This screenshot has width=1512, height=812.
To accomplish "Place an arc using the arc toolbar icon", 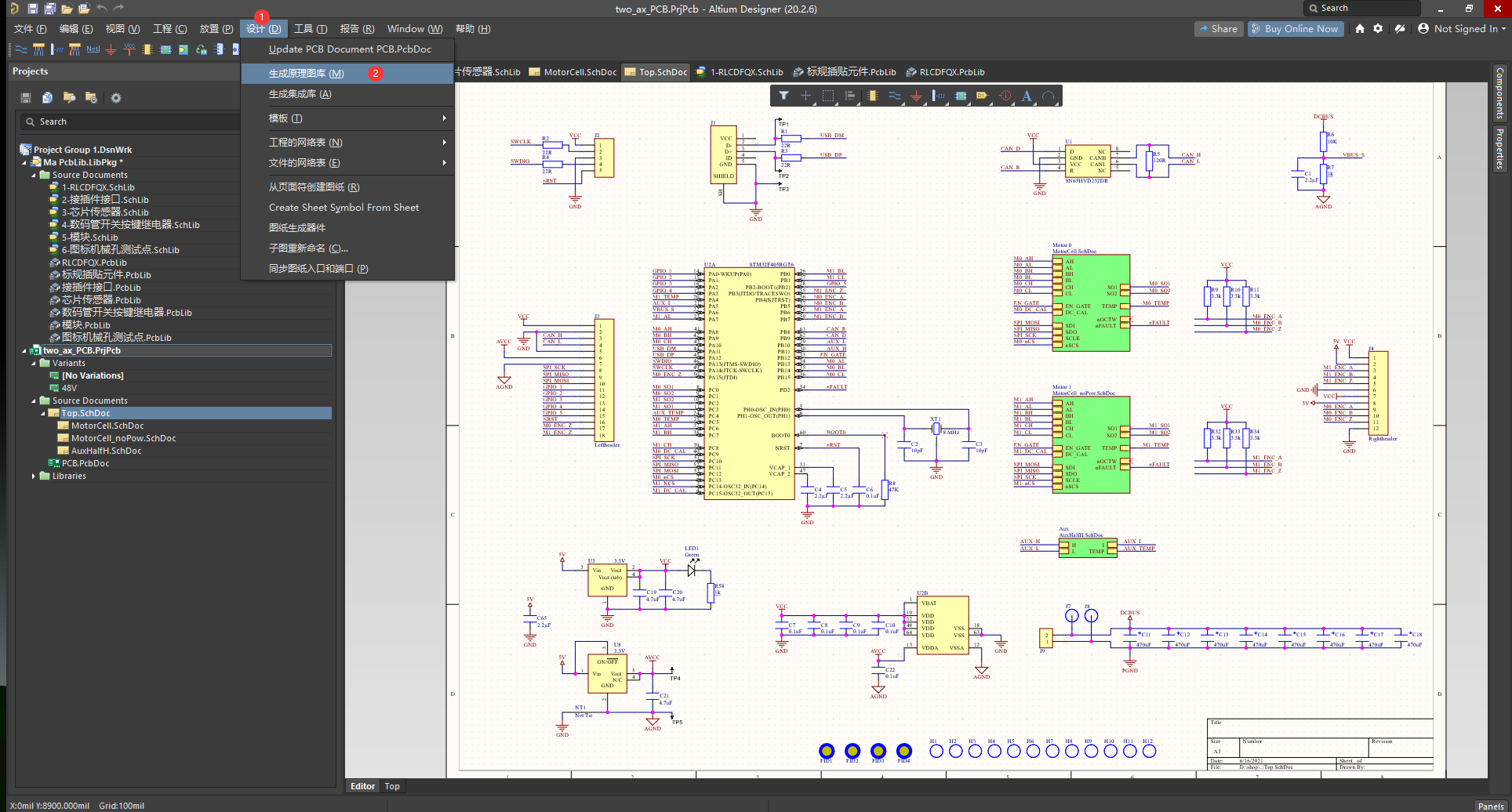I will [1049, 96].
